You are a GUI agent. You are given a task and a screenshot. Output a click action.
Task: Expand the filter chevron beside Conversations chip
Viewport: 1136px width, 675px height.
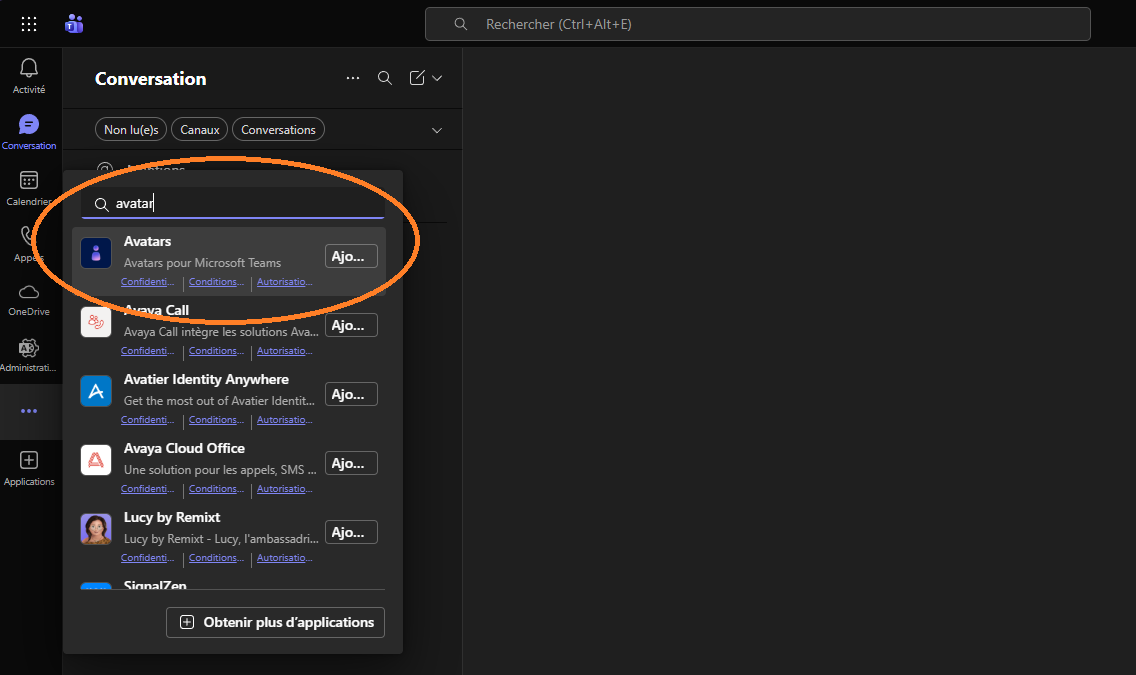click(x=436, y=130)
